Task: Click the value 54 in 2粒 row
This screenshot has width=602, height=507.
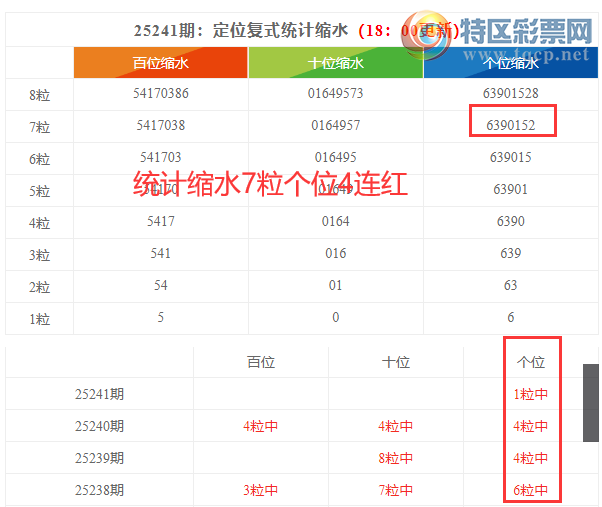Action: click(x=161, y=285)
